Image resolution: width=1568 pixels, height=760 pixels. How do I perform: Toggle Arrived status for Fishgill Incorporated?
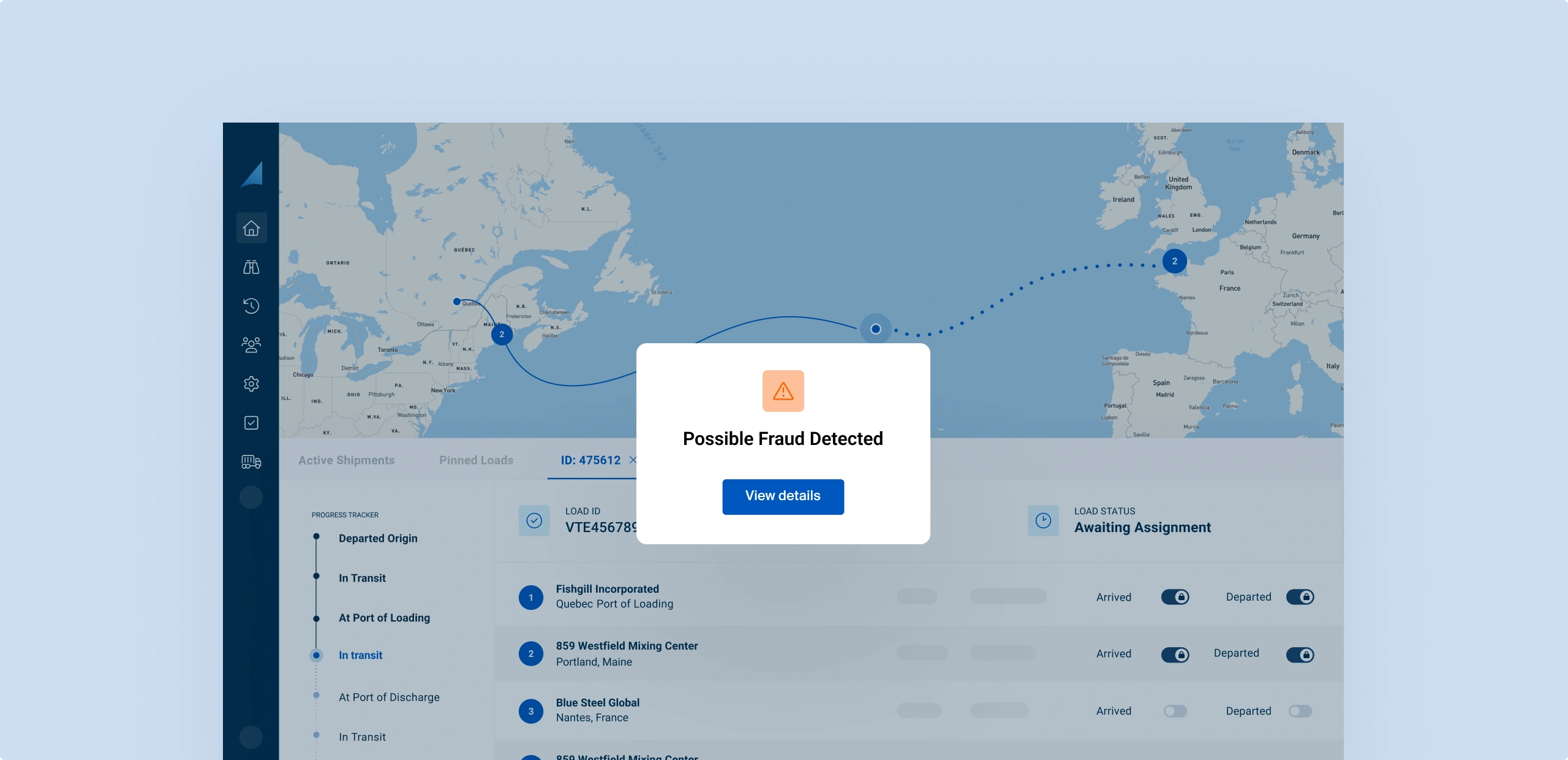[1176, 596]
